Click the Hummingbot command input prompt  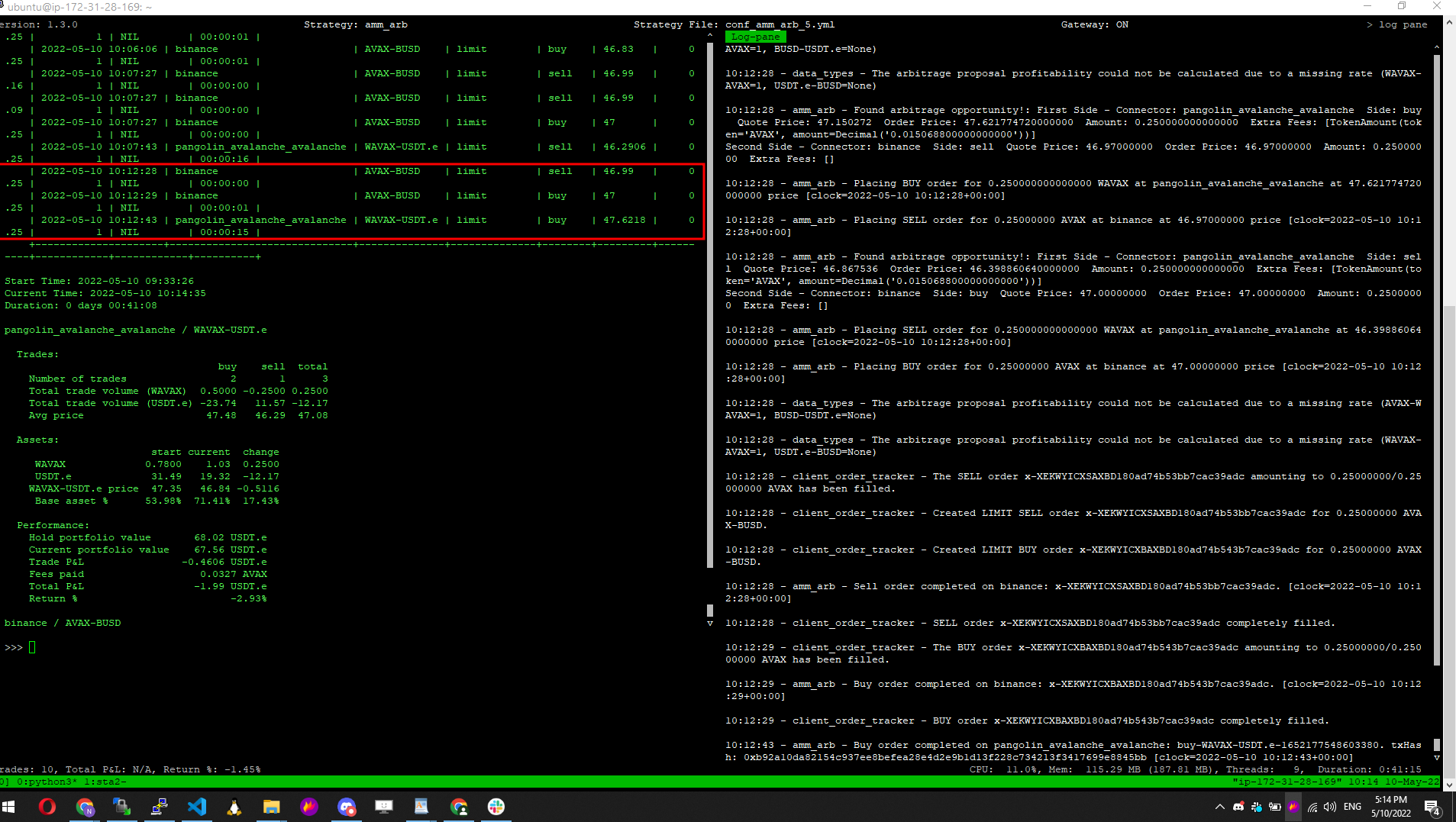click(x=23, y=646)
